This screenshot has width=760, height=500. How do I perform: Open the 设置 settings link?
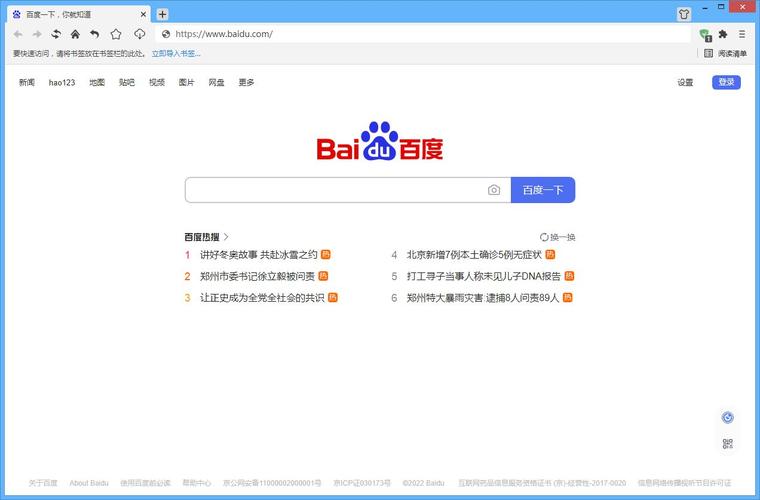point(685,82)
